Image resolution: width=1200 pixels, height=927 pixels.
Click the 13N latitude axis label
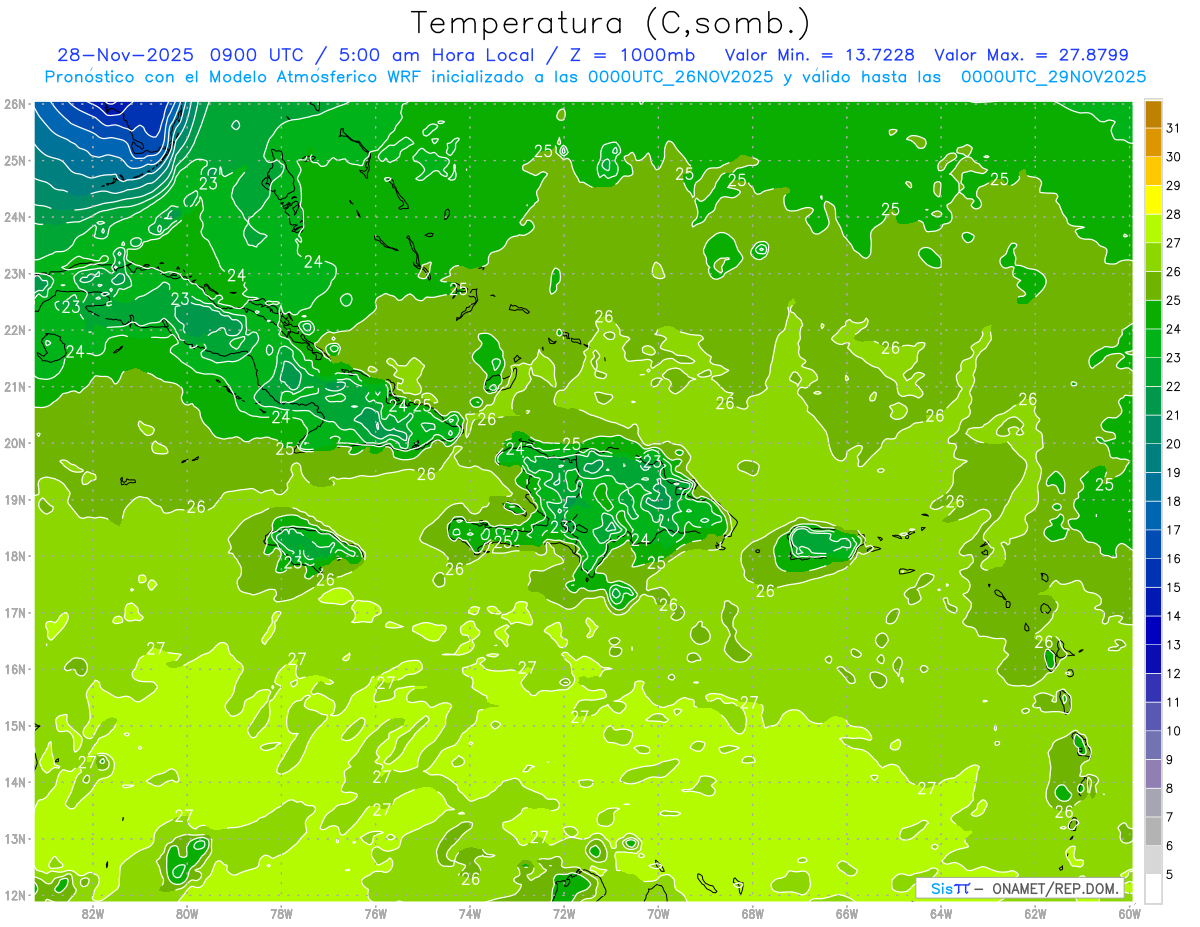tap(15, 838)
